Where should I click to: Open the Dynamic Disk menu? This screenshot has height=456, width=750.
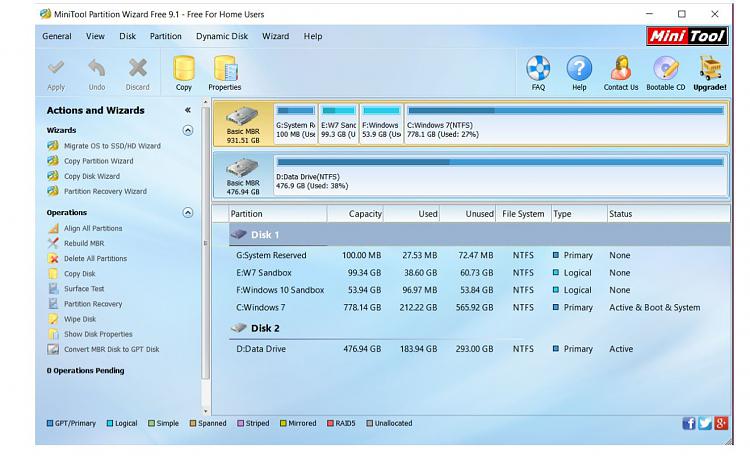click(x=222, y=36)
